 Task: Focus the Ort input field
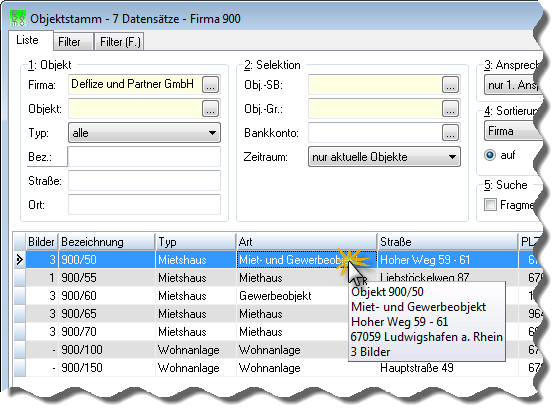point(144,205)
